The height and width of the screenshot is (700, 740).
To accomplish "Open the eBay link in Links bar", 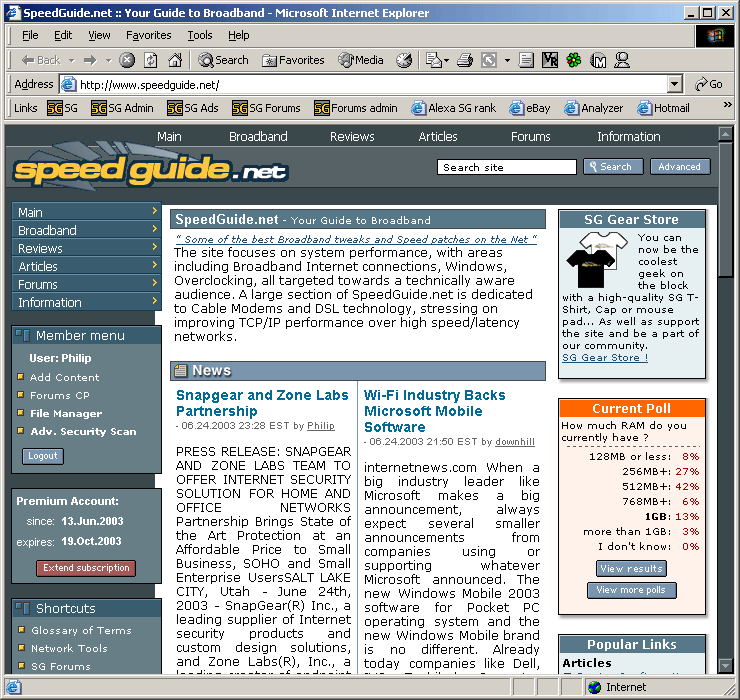I will (530, 108).
